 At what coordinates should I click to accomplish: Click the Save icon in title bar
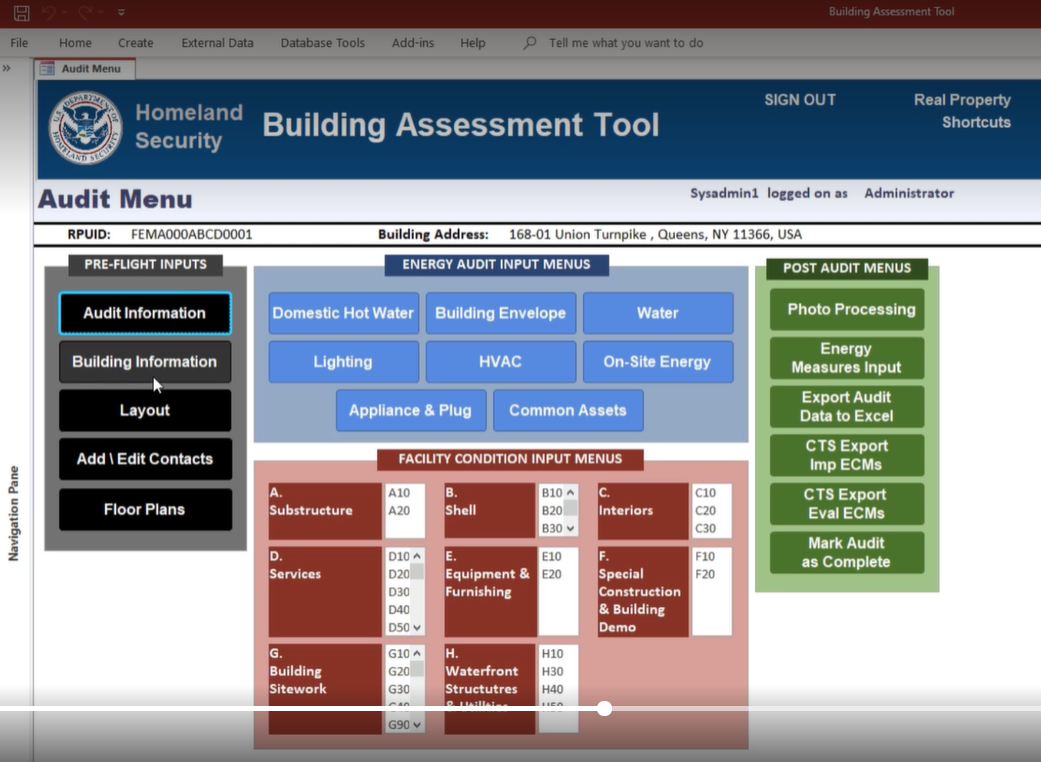click(21, 12)
